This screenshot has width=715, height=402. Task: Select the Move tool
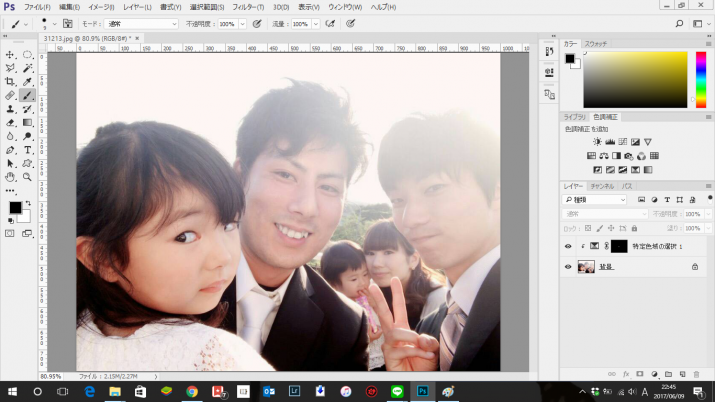10,55
